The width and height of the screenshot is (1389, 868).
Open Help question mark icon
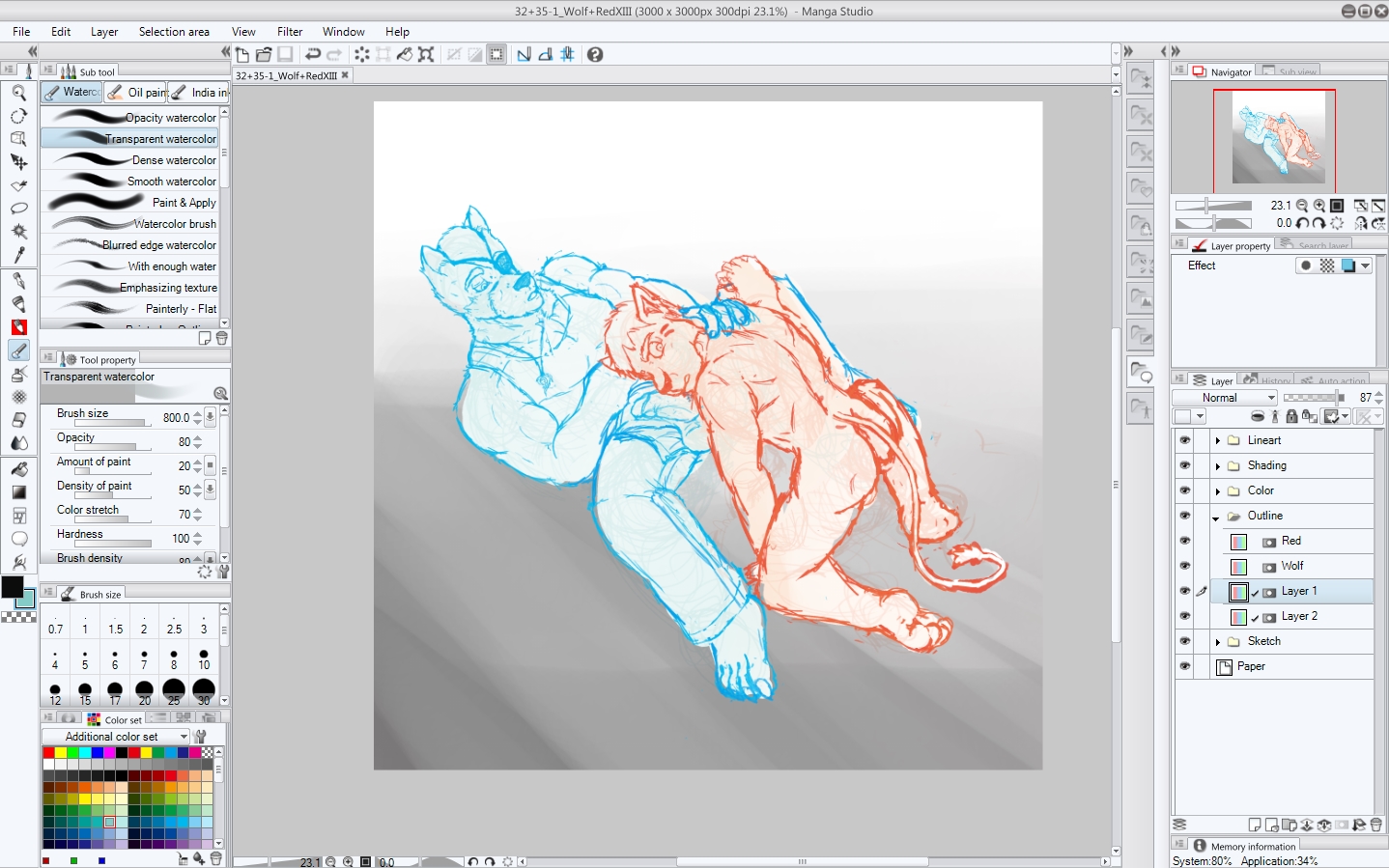pyautogui.click(x=595, y=55)
